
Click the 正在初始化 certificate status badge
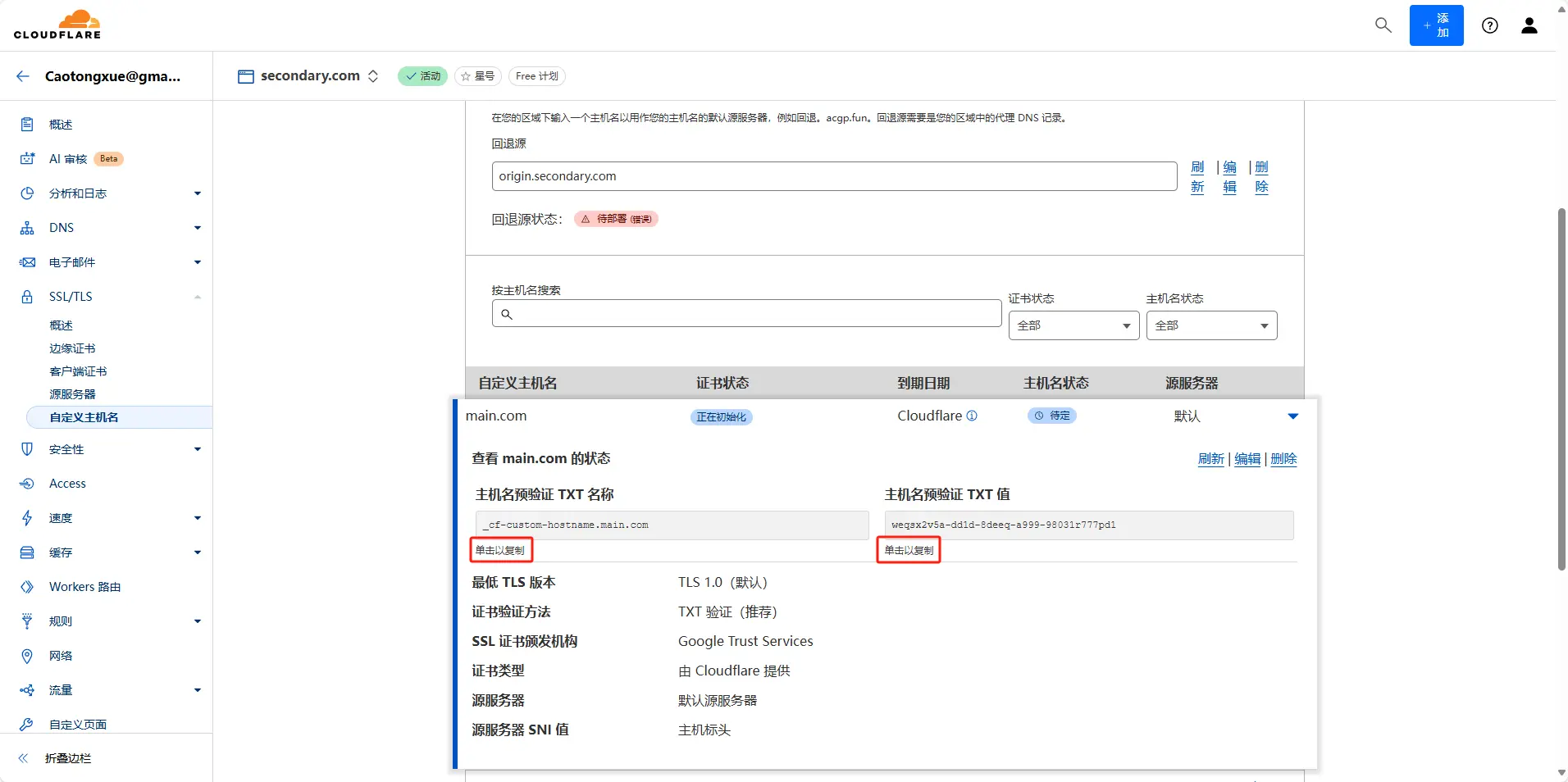click(x=721, y=416)
